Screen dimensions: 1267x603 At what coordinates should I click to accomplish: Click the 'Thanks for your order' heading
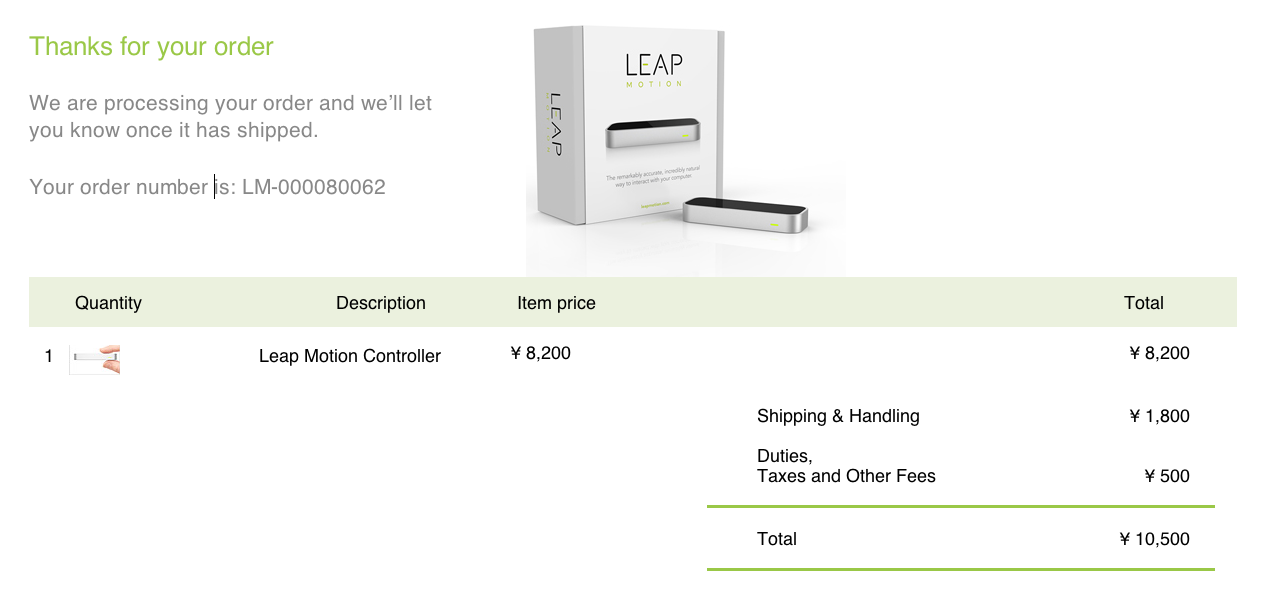click(151, 46)
